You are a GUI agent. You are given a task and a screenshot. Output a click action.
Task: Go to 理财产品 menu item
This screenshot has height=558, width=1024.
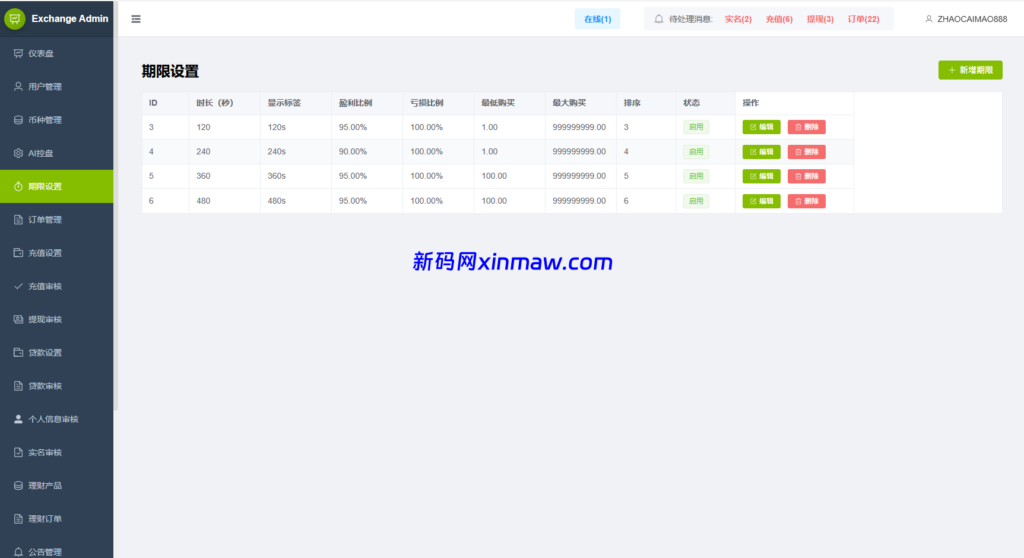click(57, 485)
